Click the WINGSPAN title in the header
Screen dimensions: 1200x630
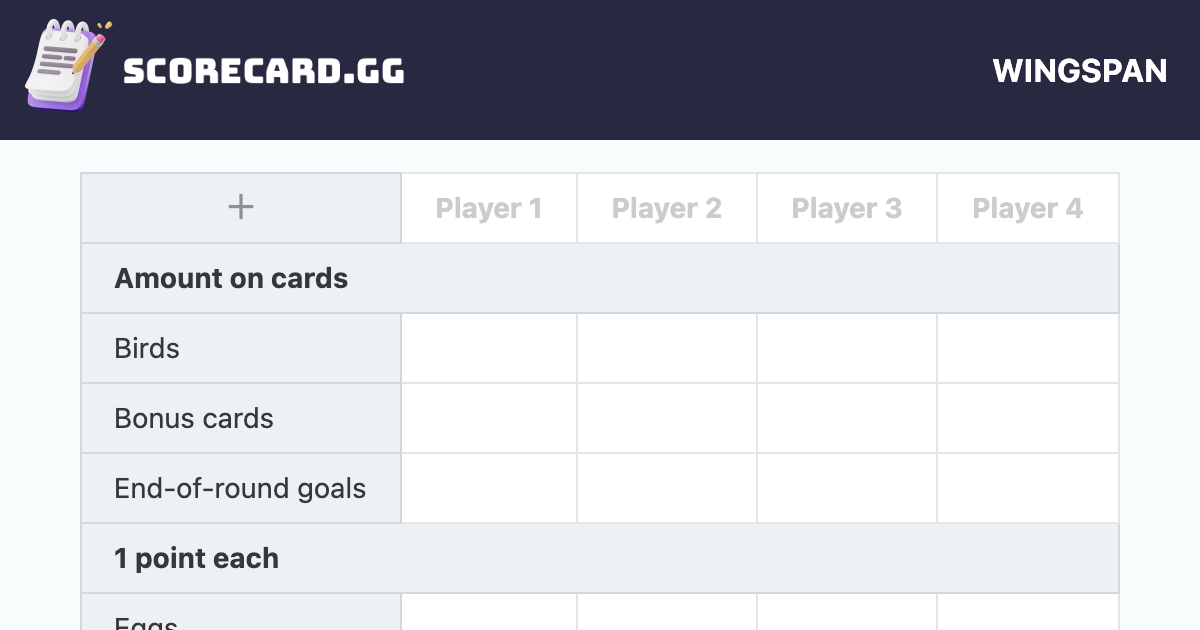pyautogui.click(x=1080, y=71)
